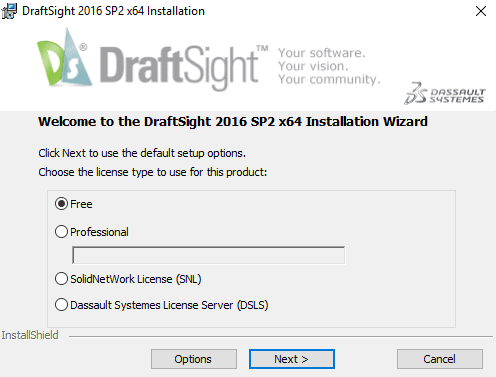Close the DraftSight installation window
The image size is (496, 377).
(481, 11)
